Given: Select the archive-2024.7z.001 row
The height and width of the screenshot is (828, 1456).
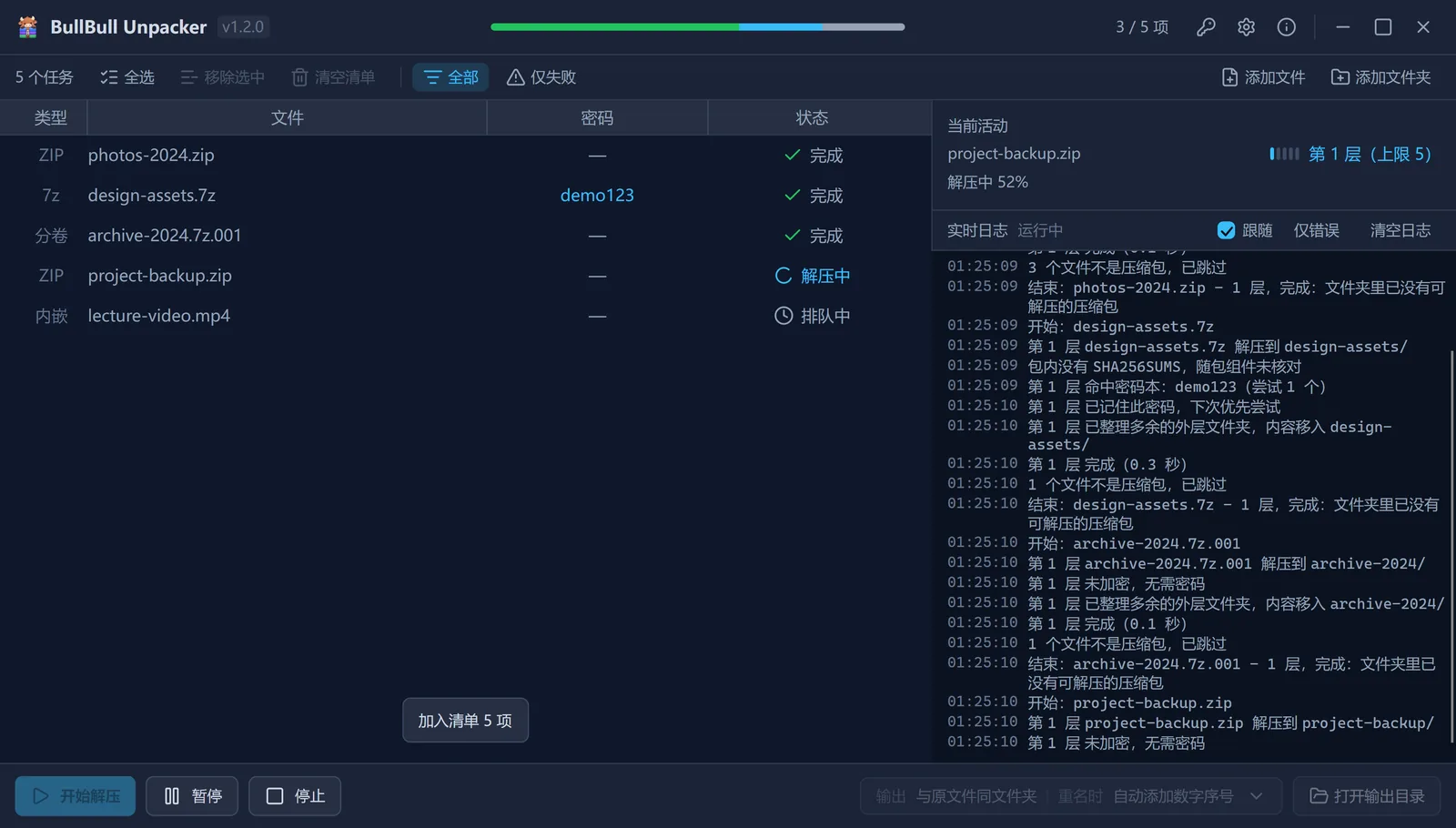Looking at the screenshot, I should [465, 236].
